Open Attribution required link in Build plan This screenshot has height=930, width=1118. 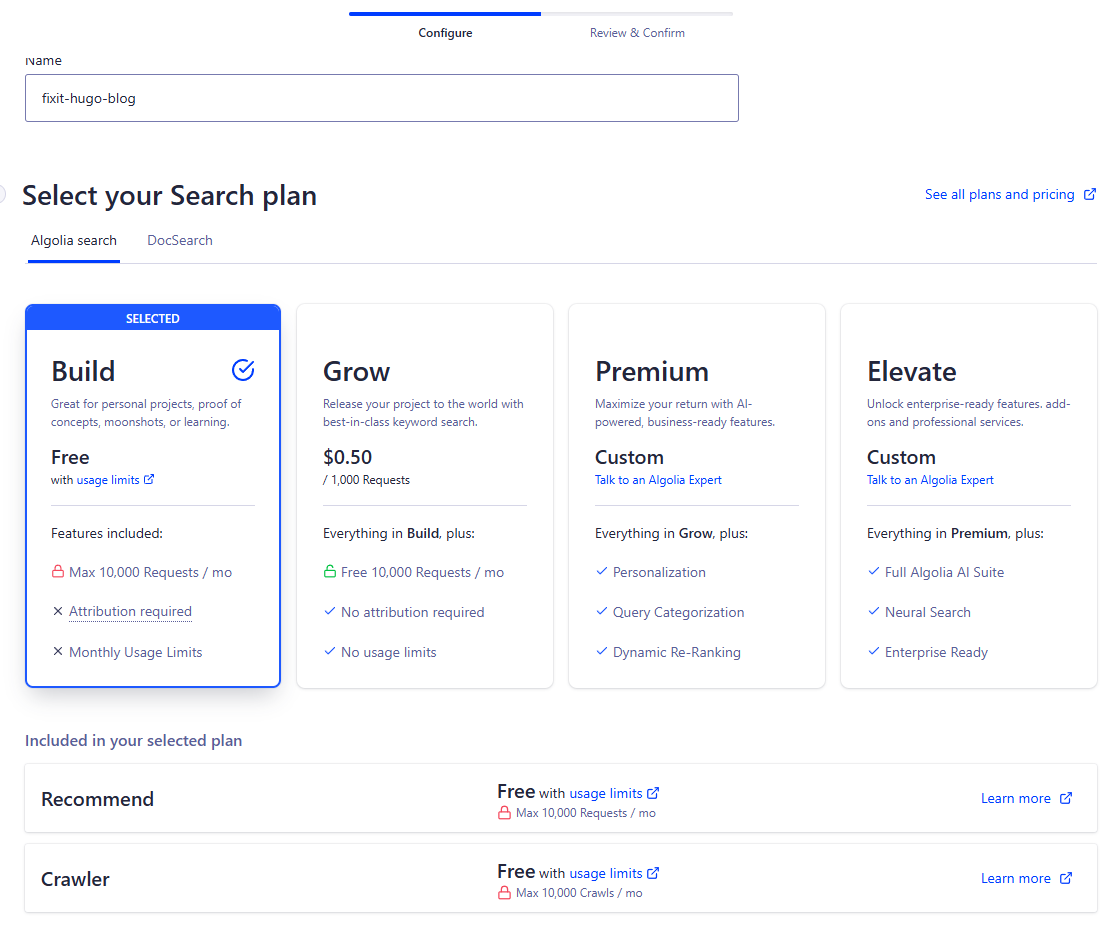pos(130,611)
